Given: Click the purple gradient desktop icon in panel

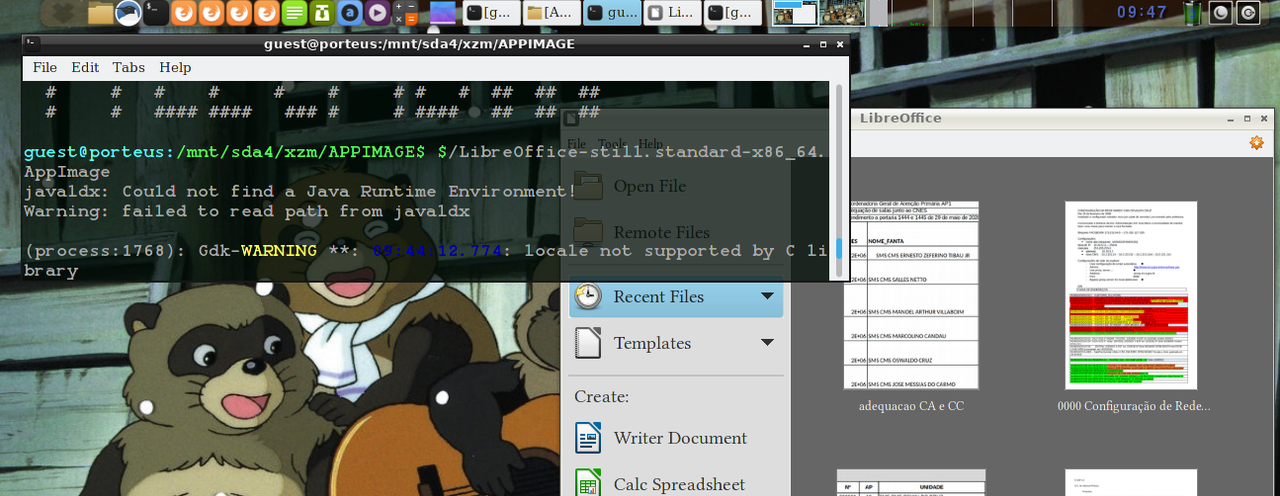Looking at the screenshot, I should [443, 13].
